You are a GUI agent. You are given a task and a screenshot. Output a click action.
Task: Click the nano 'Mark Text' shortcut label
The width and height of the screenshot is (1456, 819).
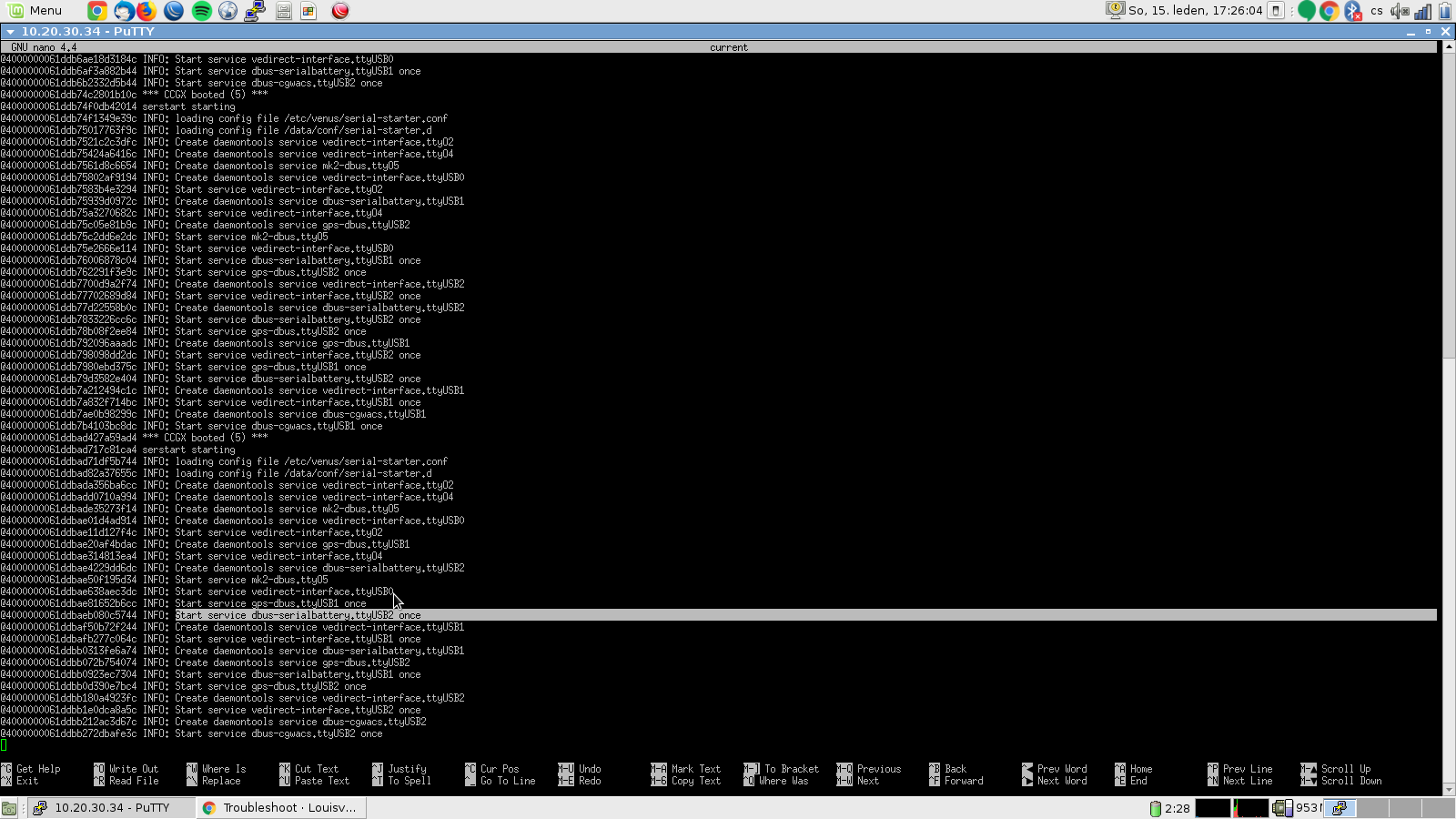pyautogui.click(x=696, y=769)
